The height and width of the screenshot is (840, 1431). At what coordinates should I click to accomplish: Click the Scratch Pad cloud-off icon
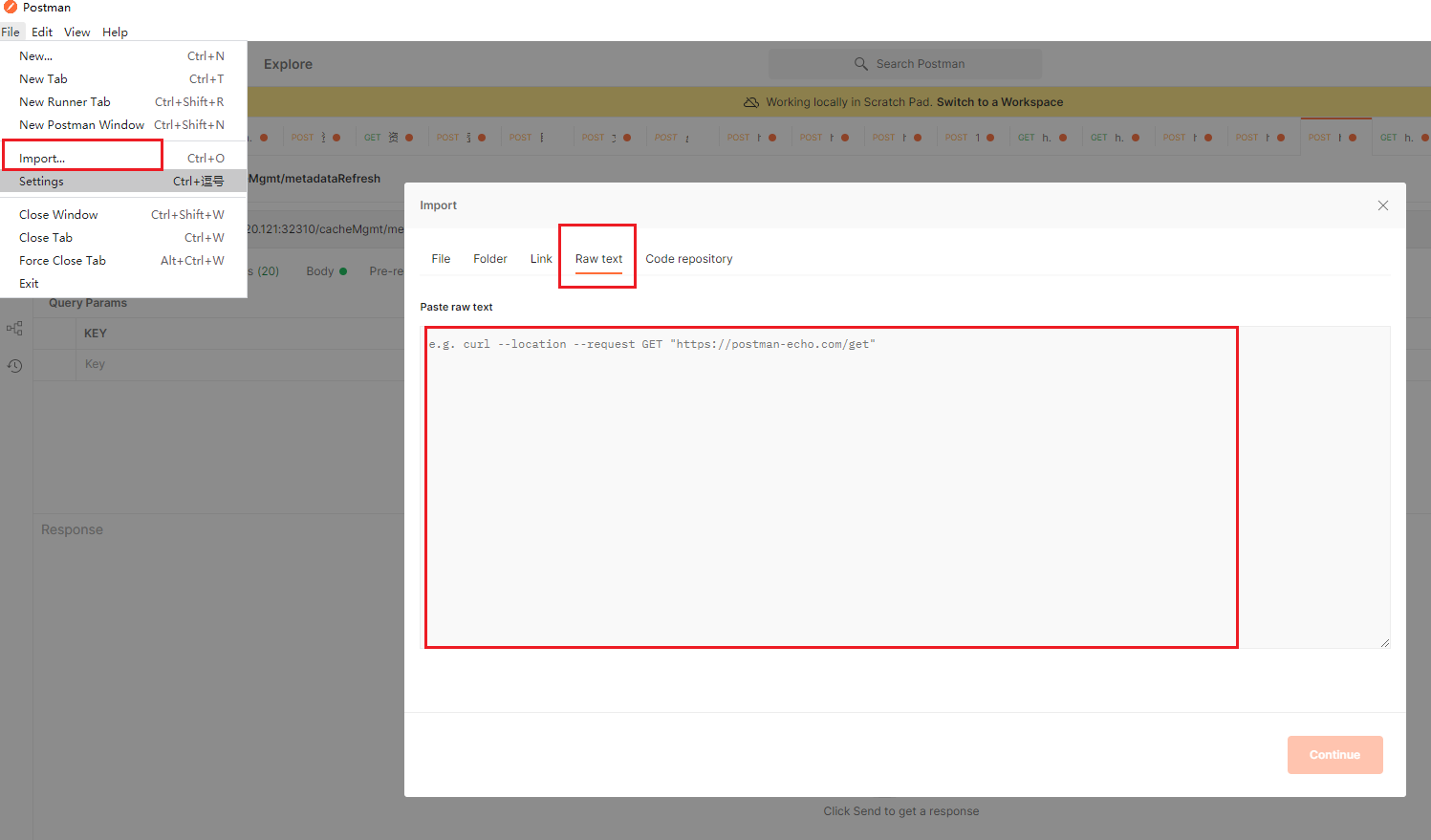coord(751,102)
